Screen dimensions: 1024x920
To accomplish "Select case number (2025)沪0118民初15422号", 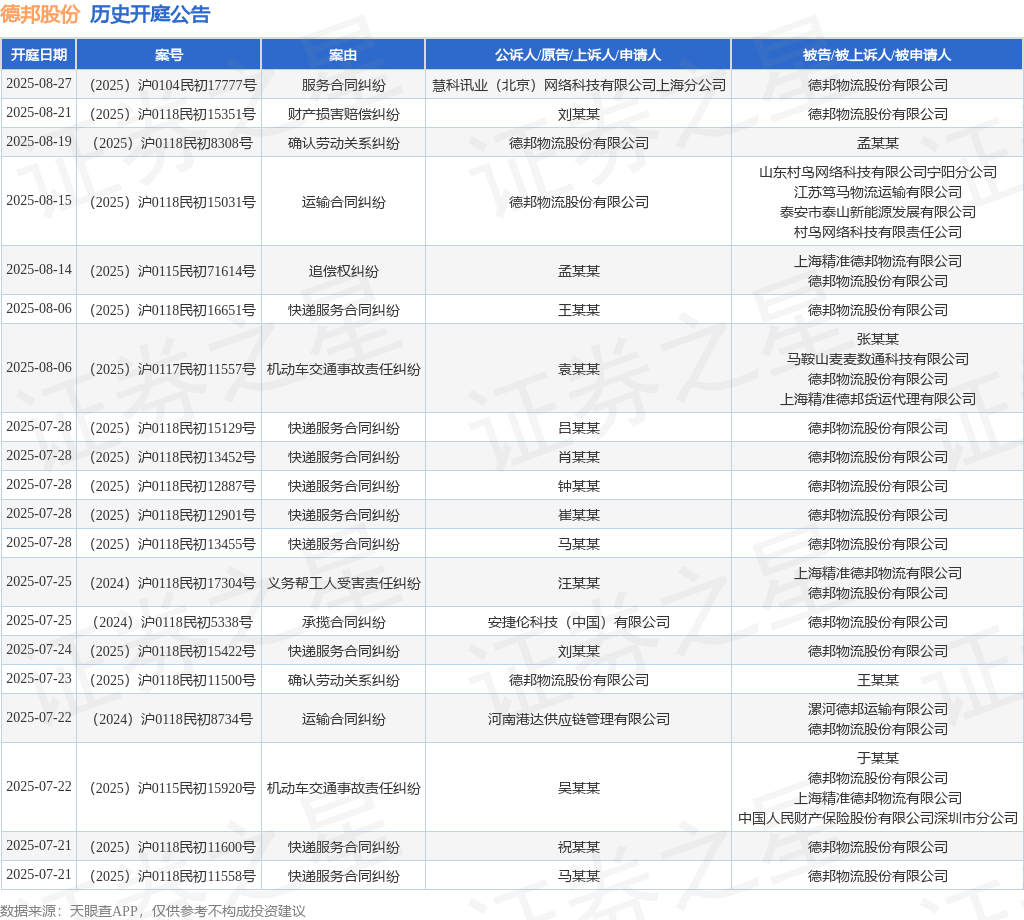I will [x=172, y=651].
